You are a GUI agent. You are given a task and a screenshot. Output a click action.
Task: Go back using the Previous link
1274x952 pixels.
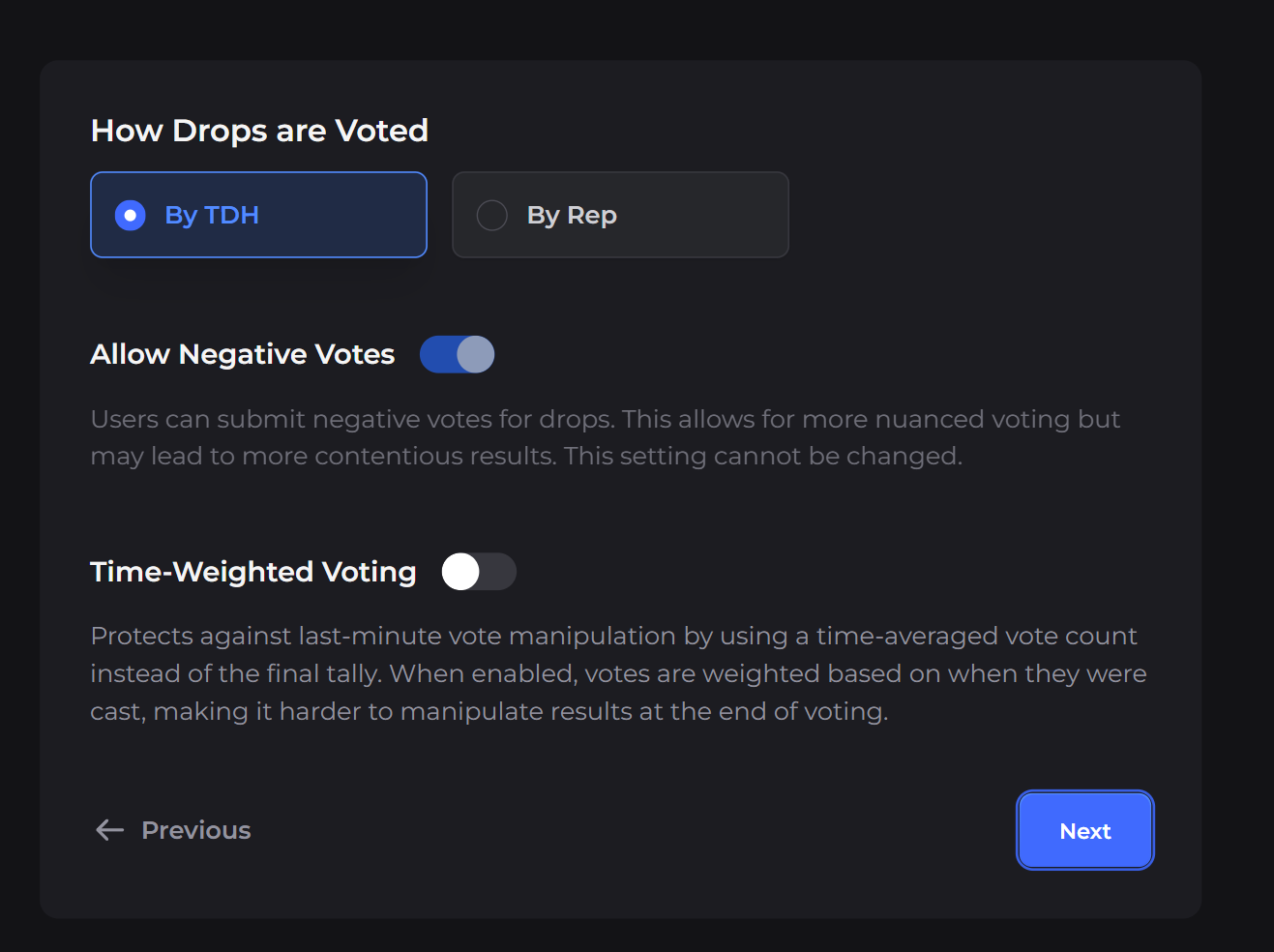pos(195,830)
